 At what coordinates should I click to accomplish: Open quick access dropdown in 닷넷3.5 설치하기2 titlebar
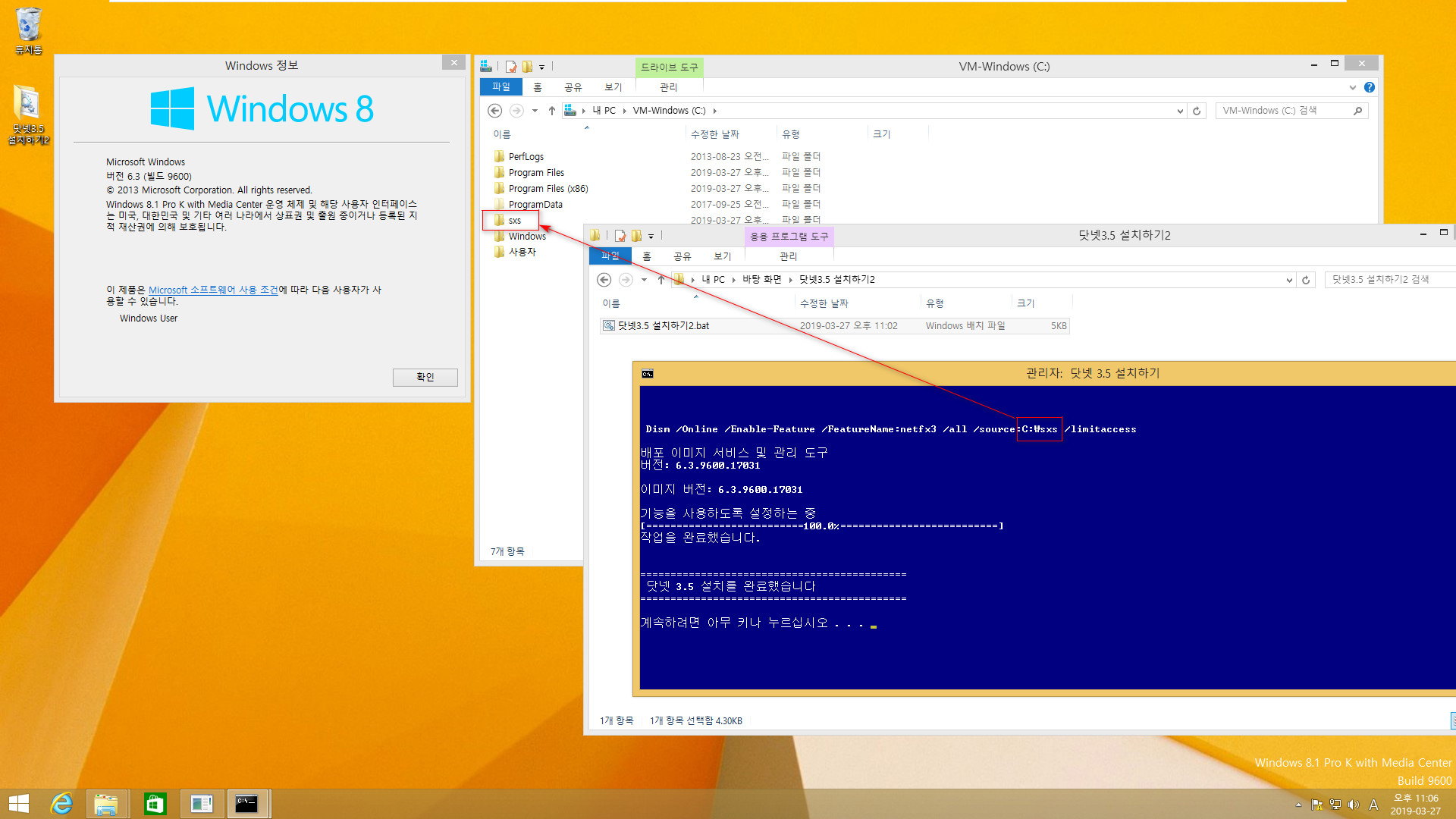(651, 236)
